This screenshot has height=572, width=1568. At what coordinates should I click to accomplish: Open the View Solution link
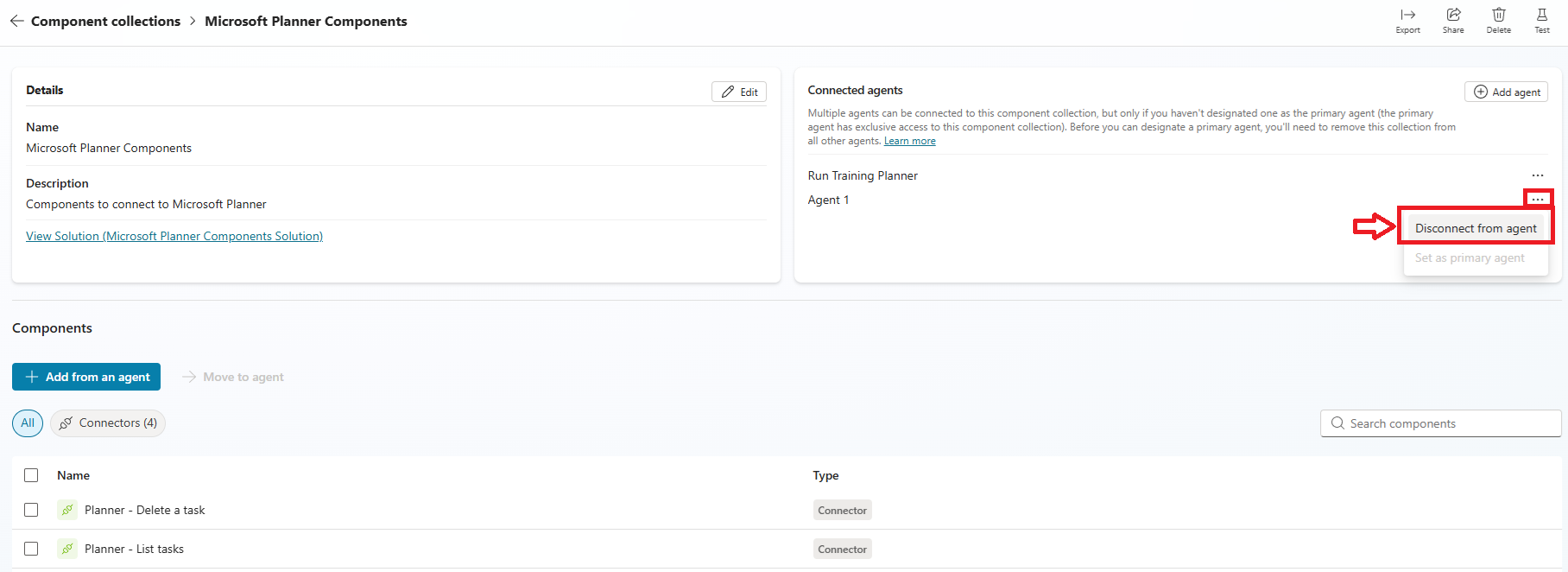pyautogui.click(x=174, y=236)
